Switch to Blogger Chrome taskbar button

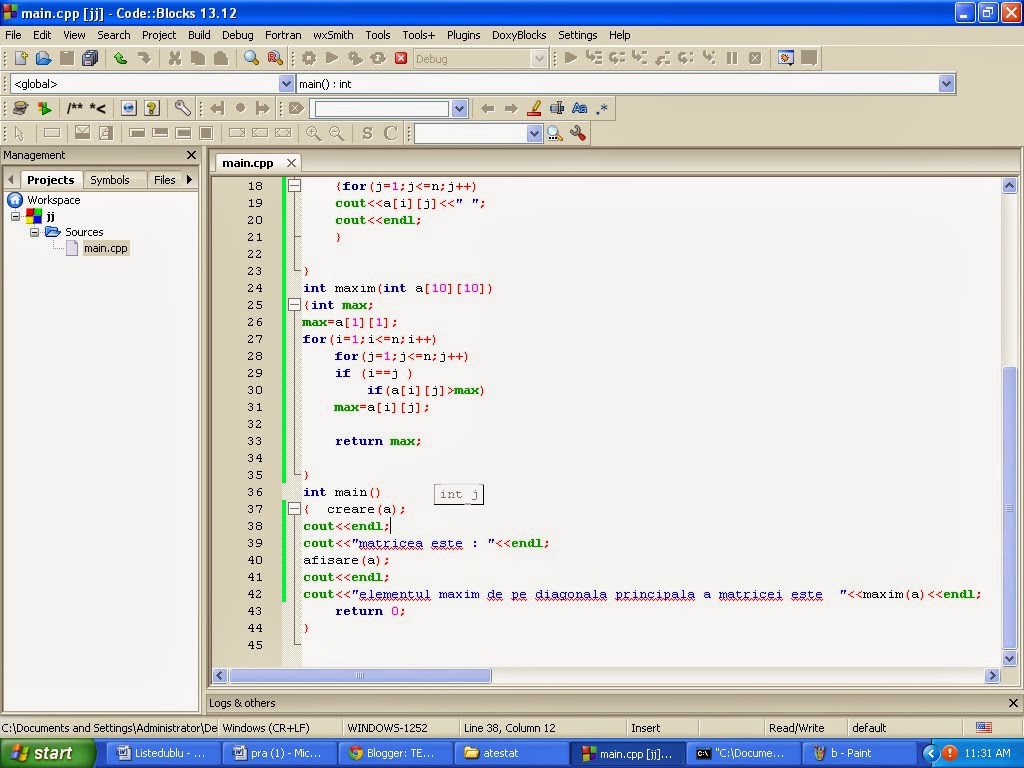click(395, 753)
